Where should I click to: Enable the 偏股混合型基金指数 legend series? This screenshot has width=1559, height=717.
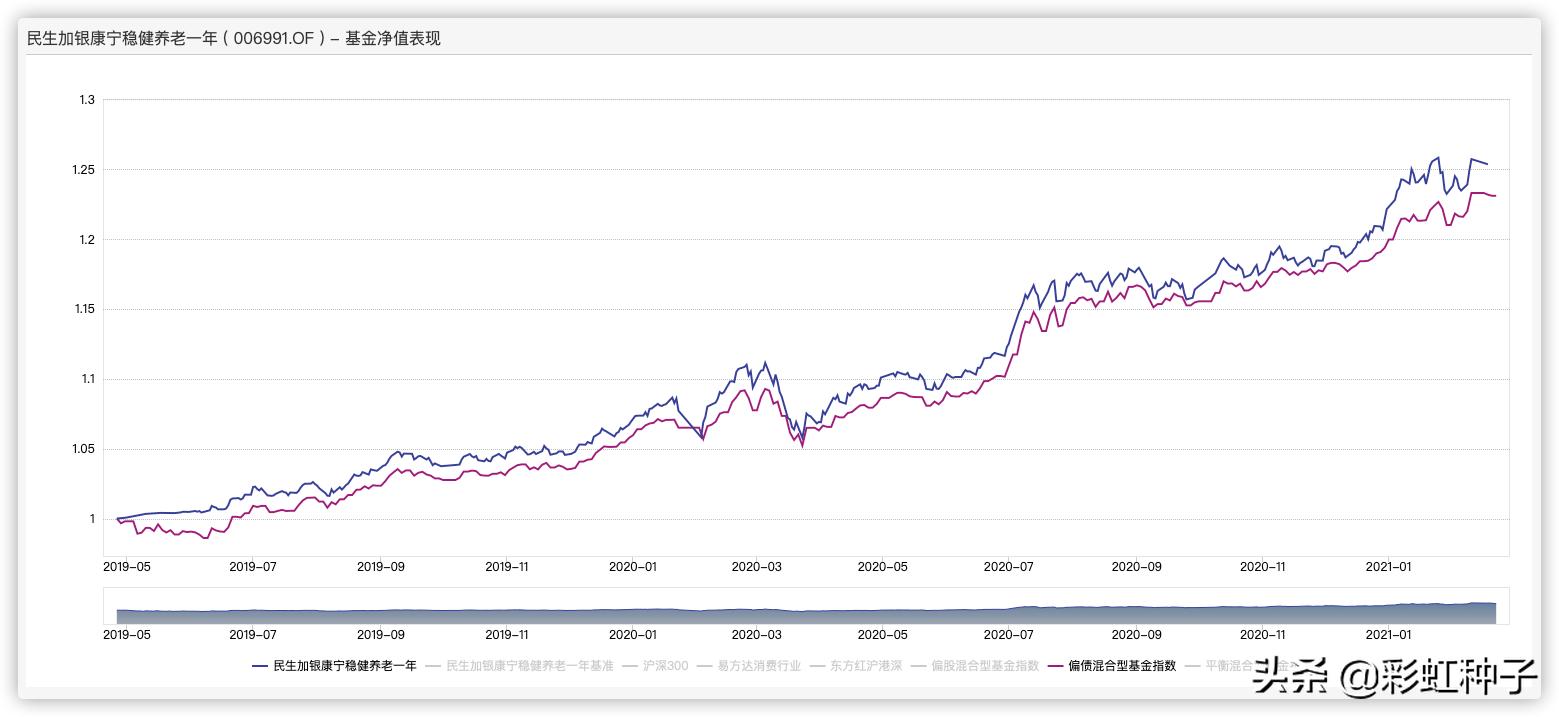pos(975,665)
